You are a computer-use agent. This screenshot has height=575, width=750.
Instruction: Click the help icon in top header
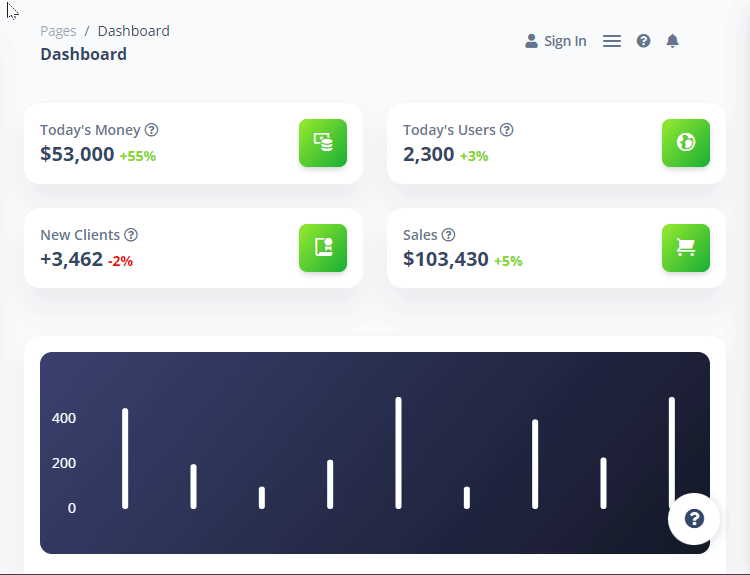[x=643, y=41]
